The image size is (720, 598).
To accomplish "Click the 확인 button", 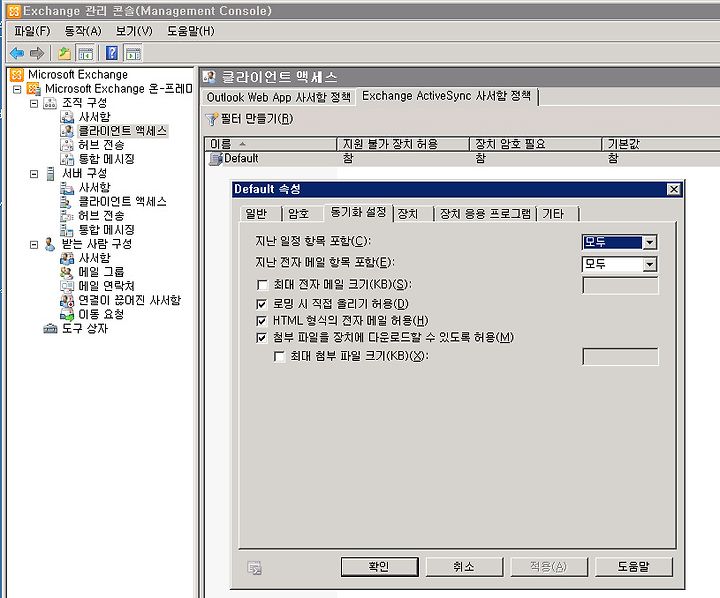I will (x=379, y=567).
